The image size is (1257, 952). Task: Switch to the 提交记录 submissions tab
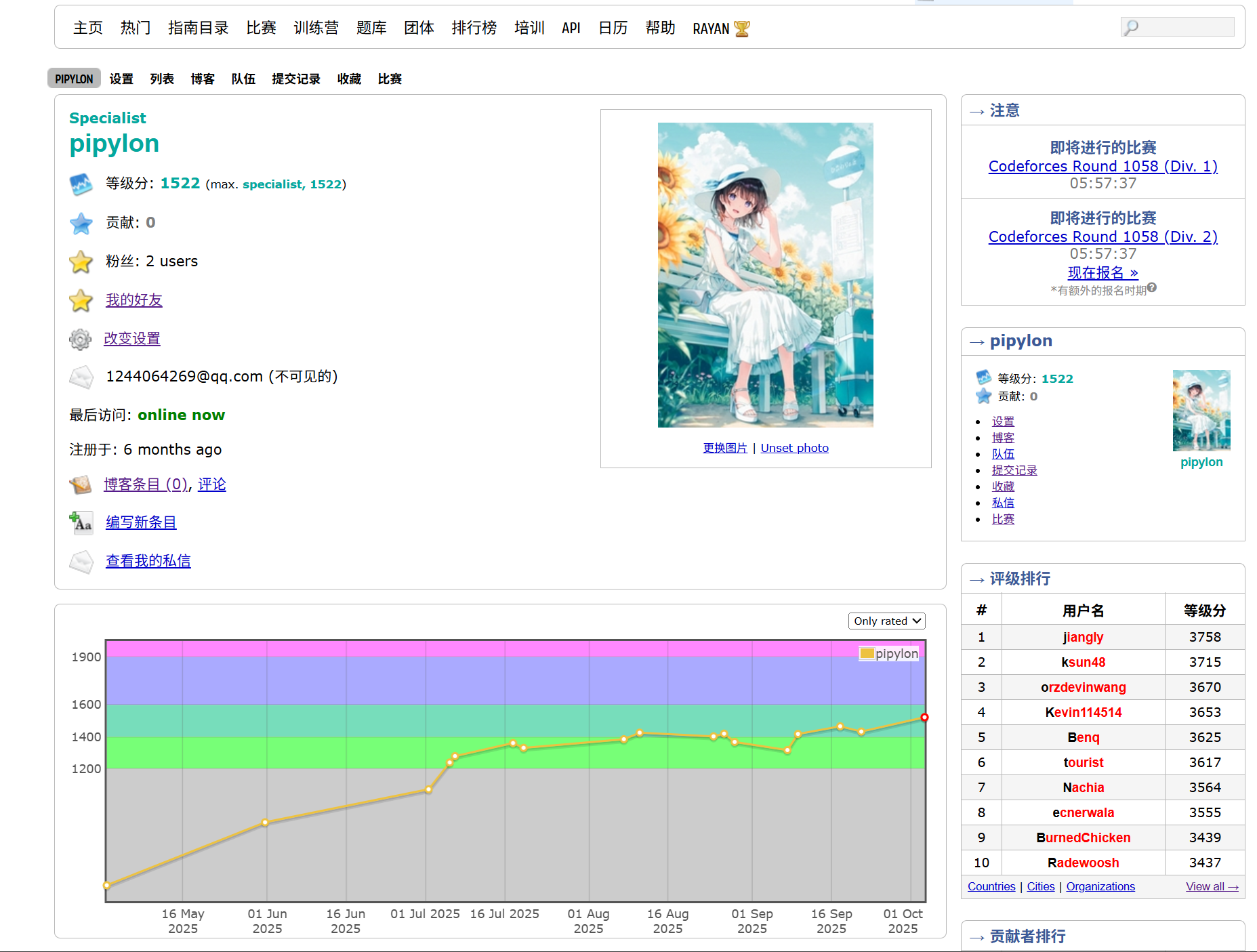tap(296, 79)
